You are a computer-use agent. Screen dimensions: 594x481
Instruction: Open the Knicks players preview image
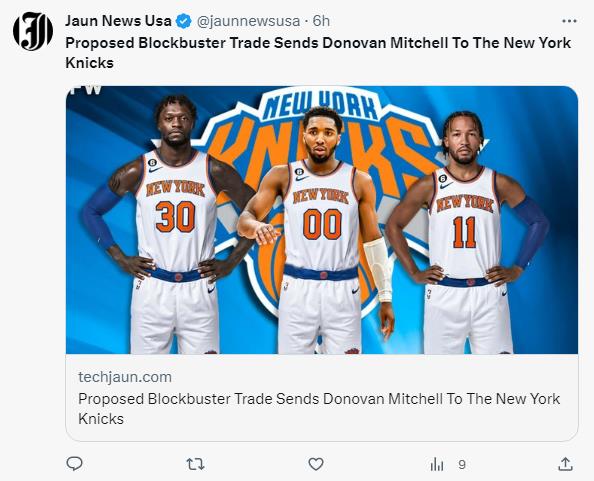(322, 220)
